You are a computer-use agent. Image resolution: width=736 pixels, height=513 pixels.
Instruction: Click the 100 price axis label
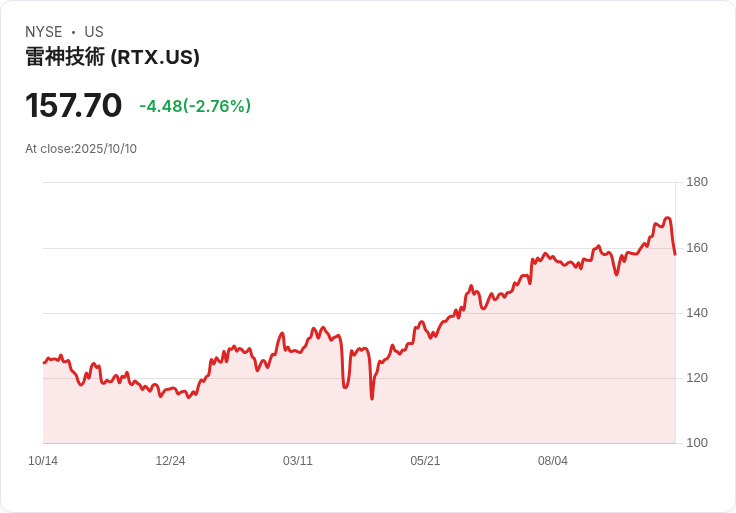pyautogui.click(x=697, y=443)
